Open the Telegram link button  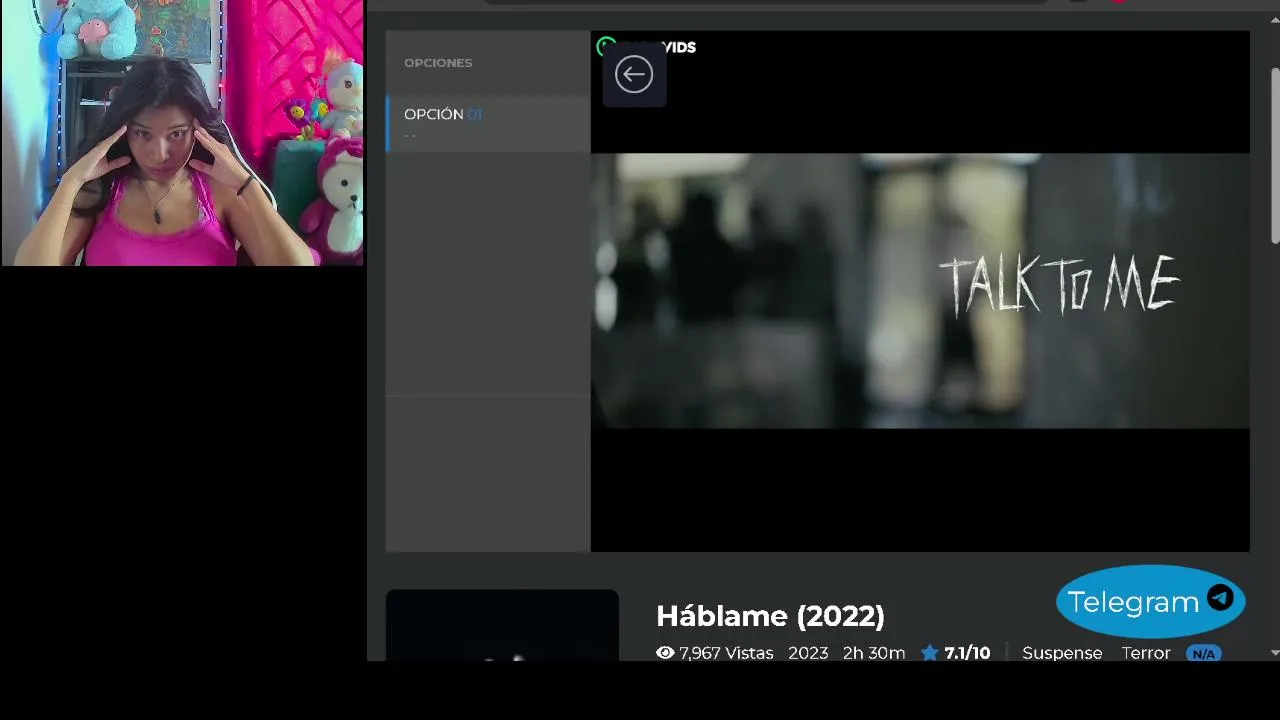[x=1150, y=601]
